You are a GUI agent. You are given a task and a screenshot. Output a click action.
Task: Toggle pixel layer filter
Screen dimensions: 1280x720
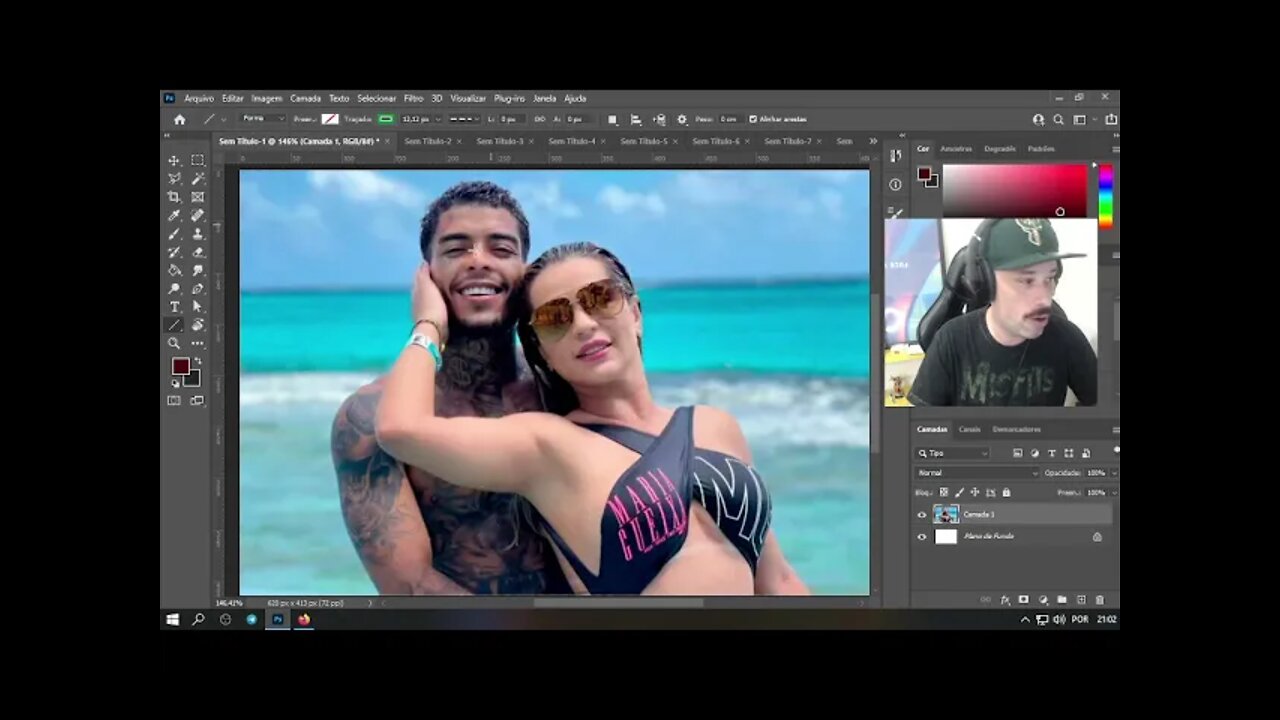pos(1017,453)
